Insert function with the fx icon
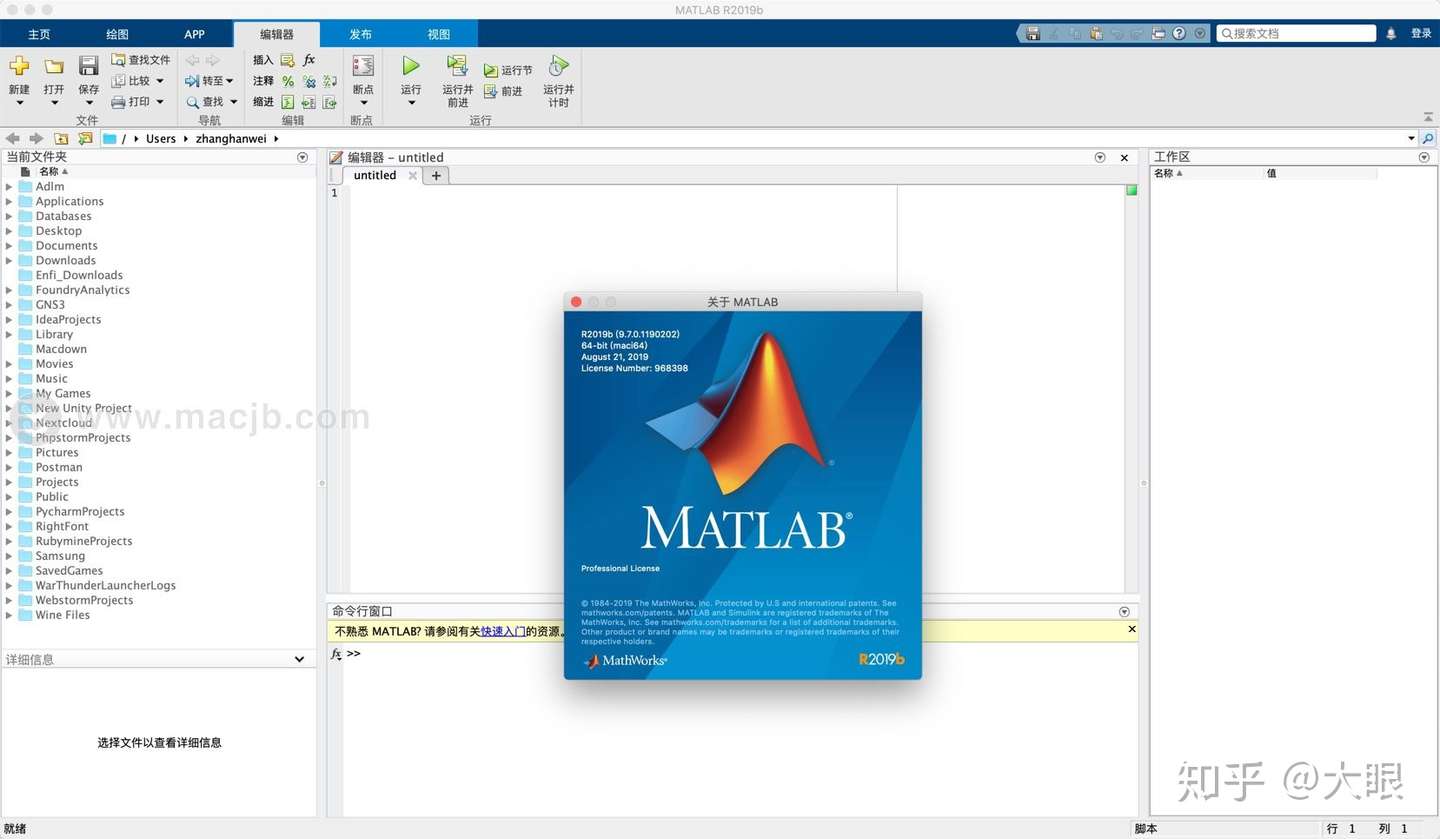Viewport: 1440px width, 839px height. 309,60
